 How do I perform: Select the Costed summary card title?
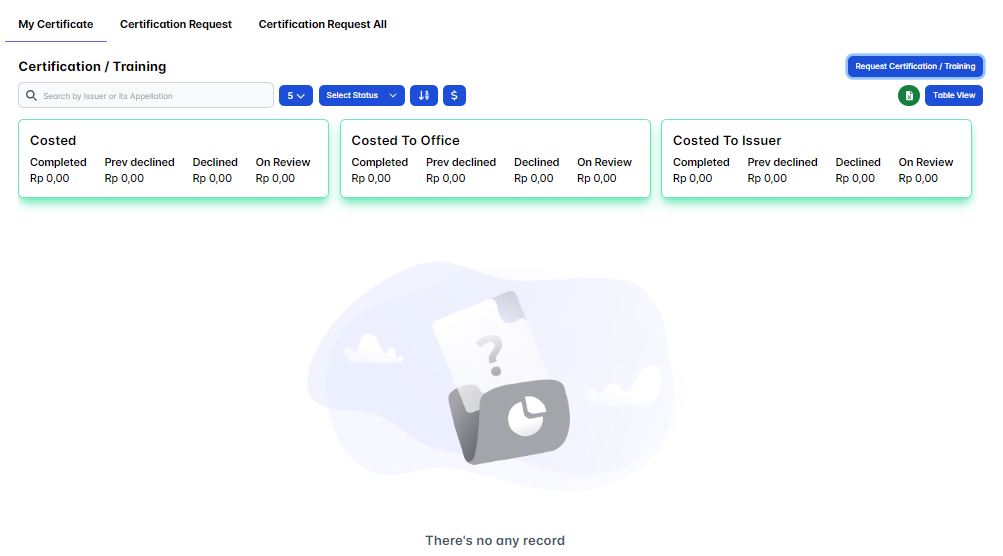[53, 141]
